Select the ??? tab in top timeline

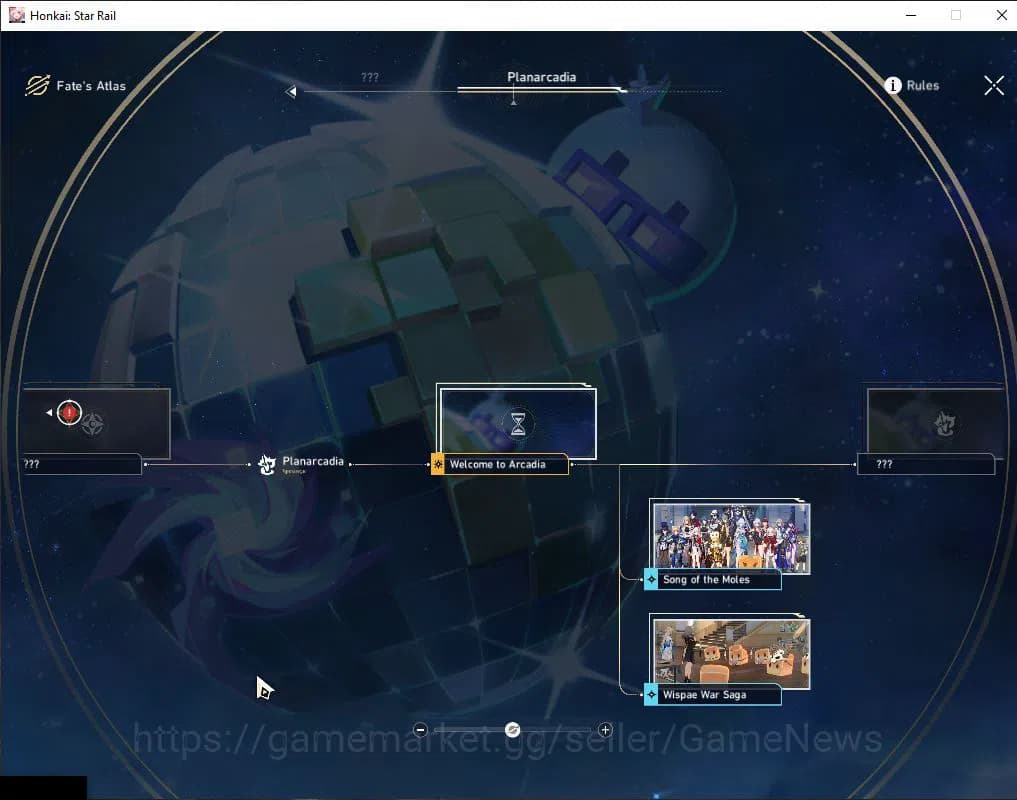pyautogui.click(x=370, y=77)
